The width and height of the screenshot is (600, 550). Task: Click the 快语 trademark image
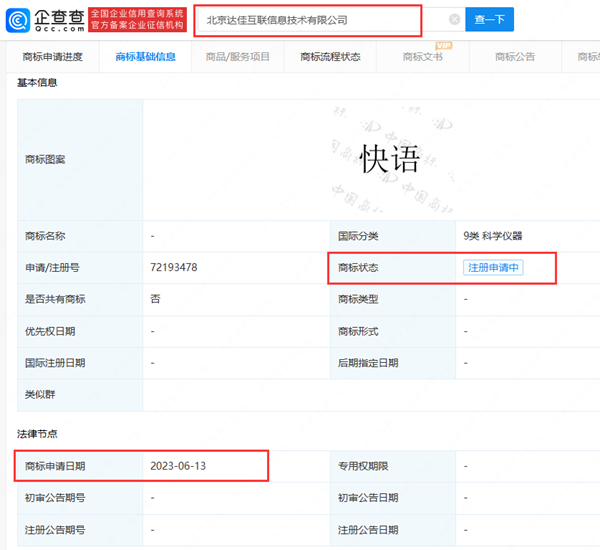coord(389,159)
